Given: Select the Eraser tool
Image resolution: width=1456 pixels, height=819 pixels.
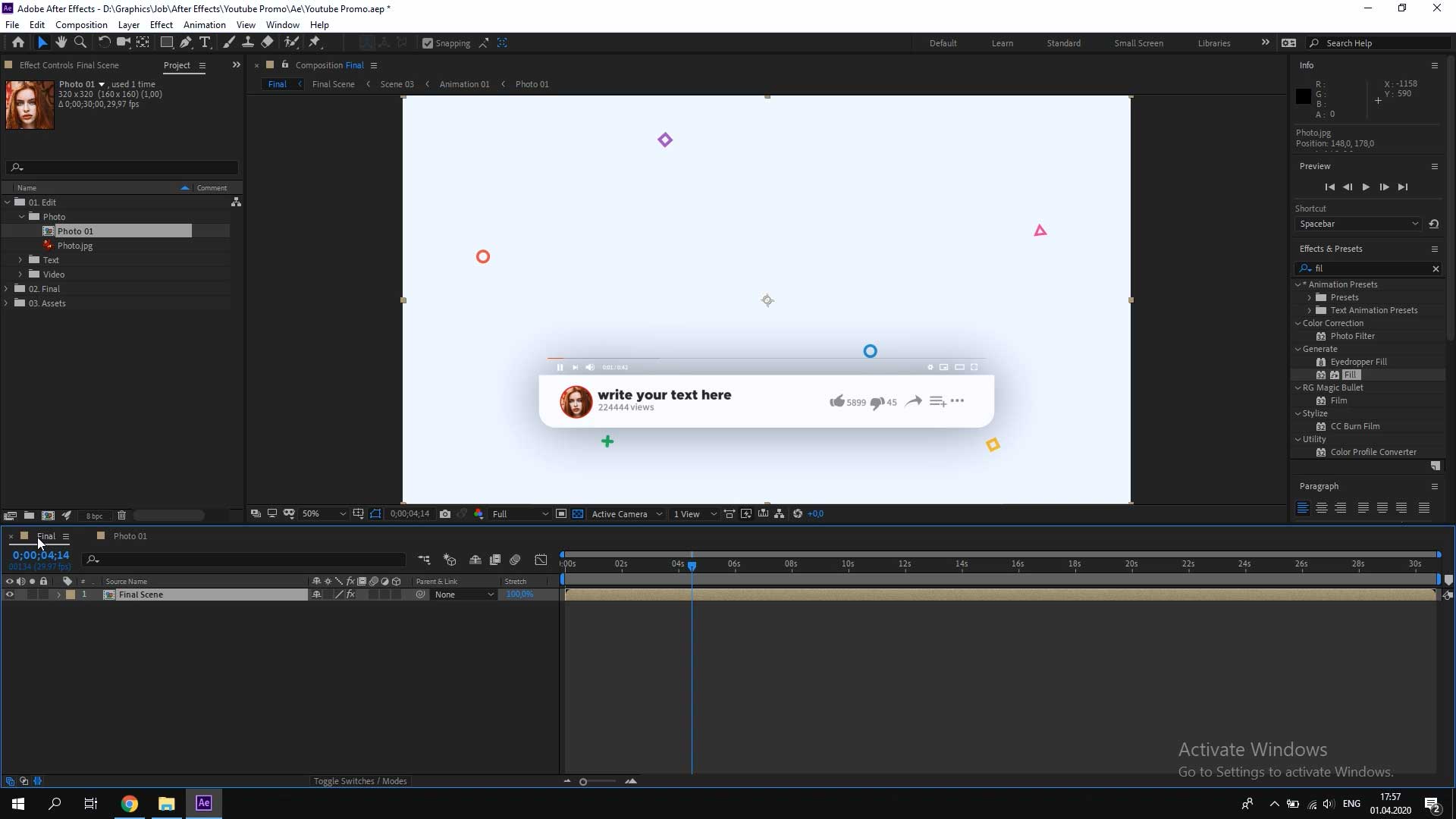Looking at the screenshot, I should point(267,42).
